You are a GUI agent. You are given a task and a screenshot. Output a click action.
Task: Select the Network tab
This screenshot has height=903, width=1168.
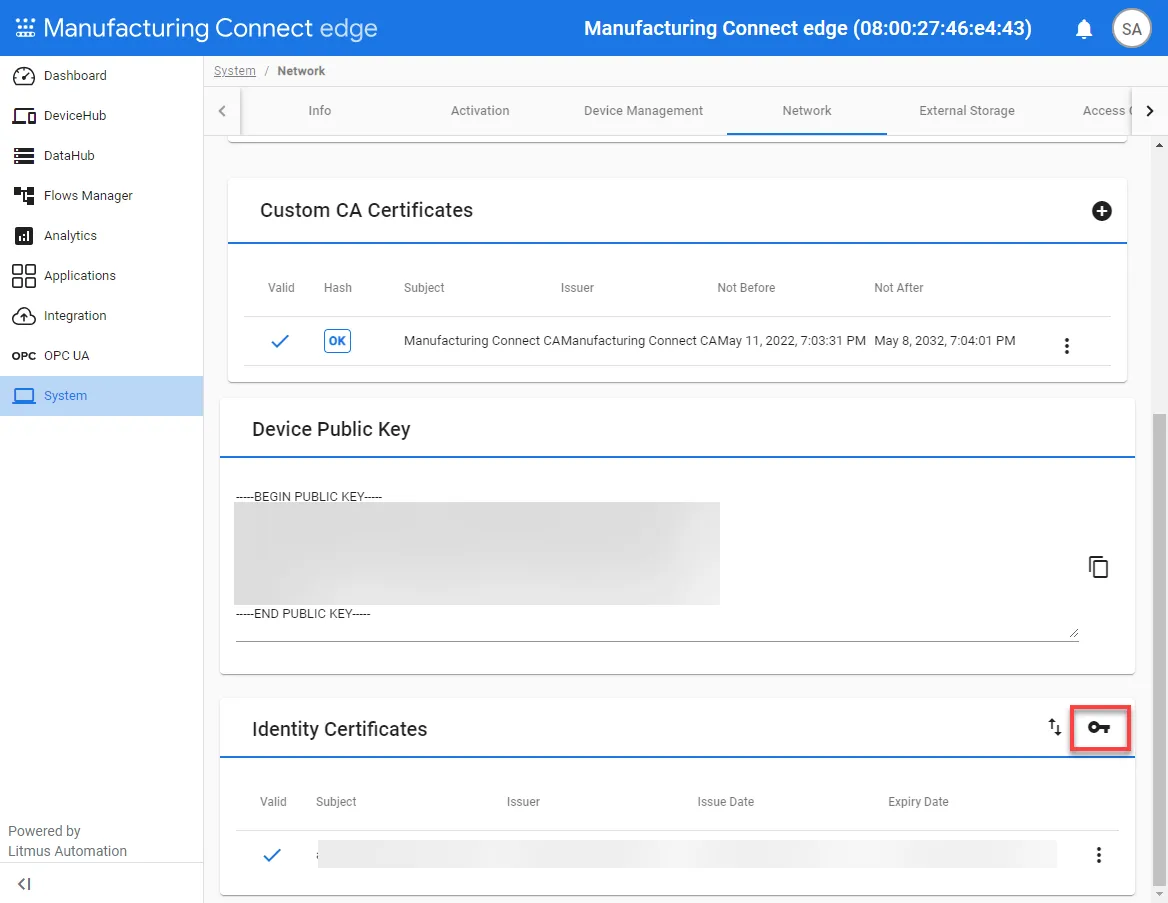807,110
